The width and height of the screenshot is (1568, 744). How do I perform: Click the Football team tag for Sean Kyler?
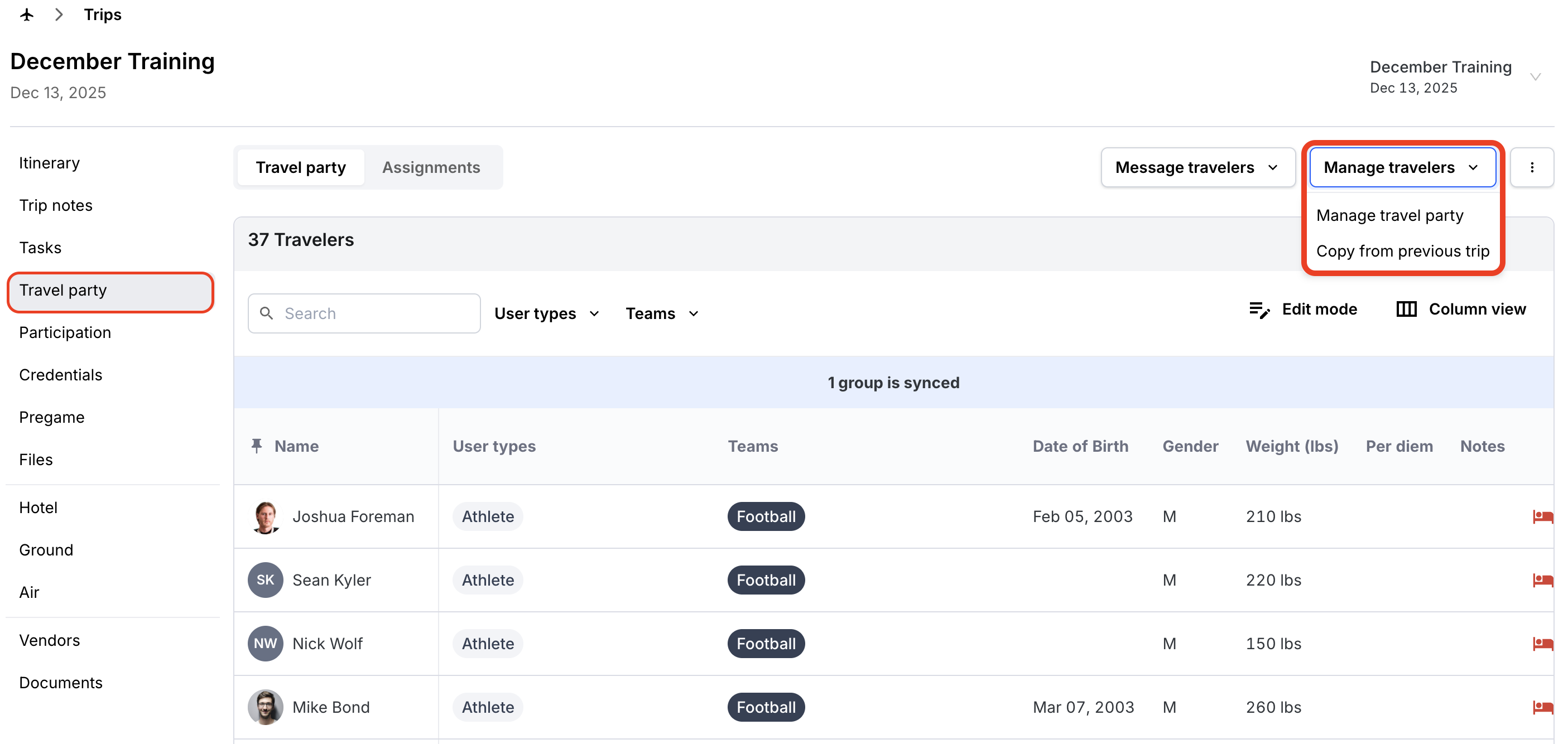click(x=766, y=579)
